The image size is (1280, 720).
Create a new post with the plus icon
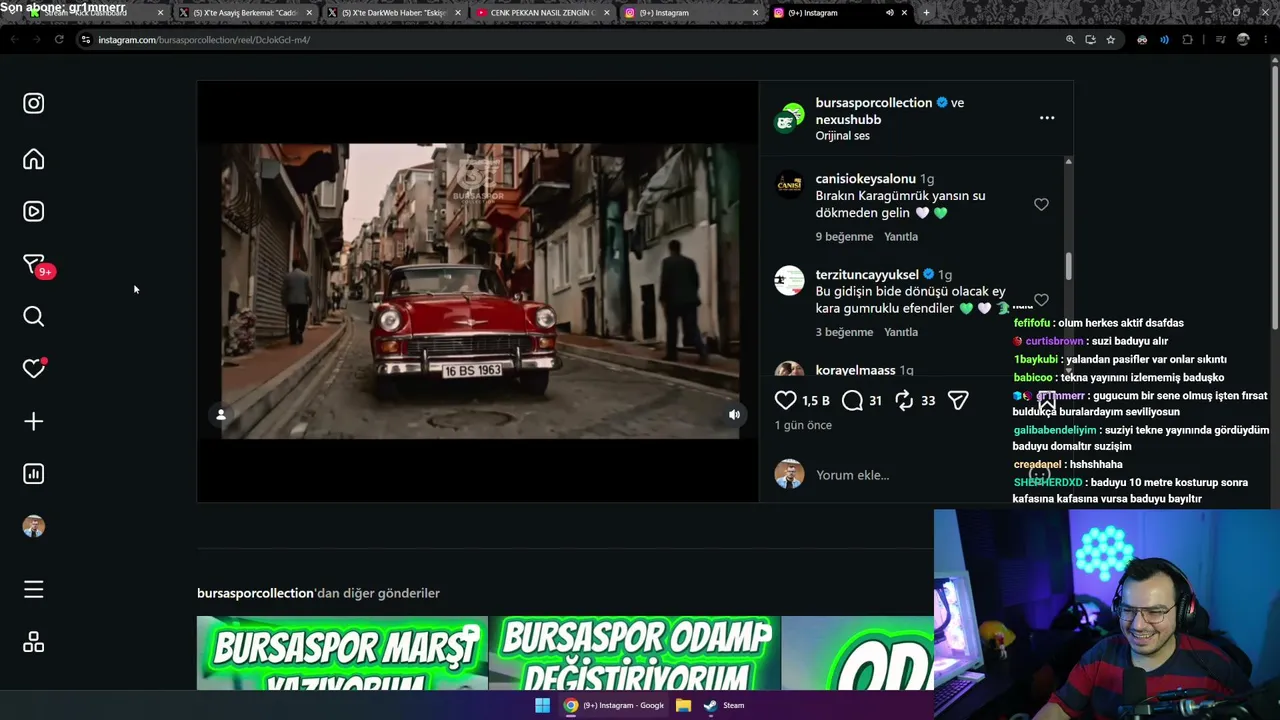coord(34,421)
